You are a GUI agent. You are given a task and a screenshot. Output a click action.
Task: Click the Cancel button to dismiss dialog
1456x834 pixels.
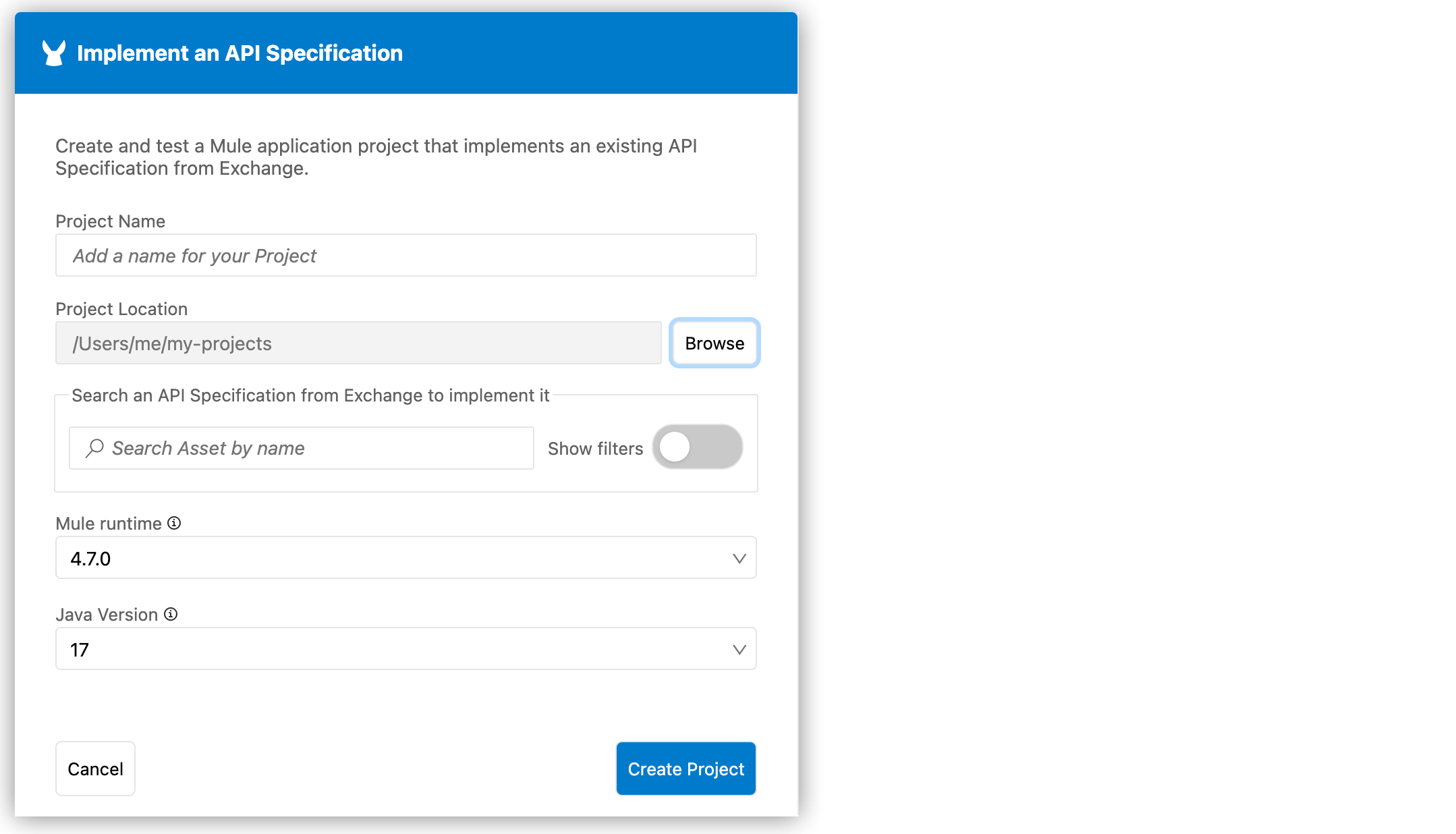[x=95, y=769]
